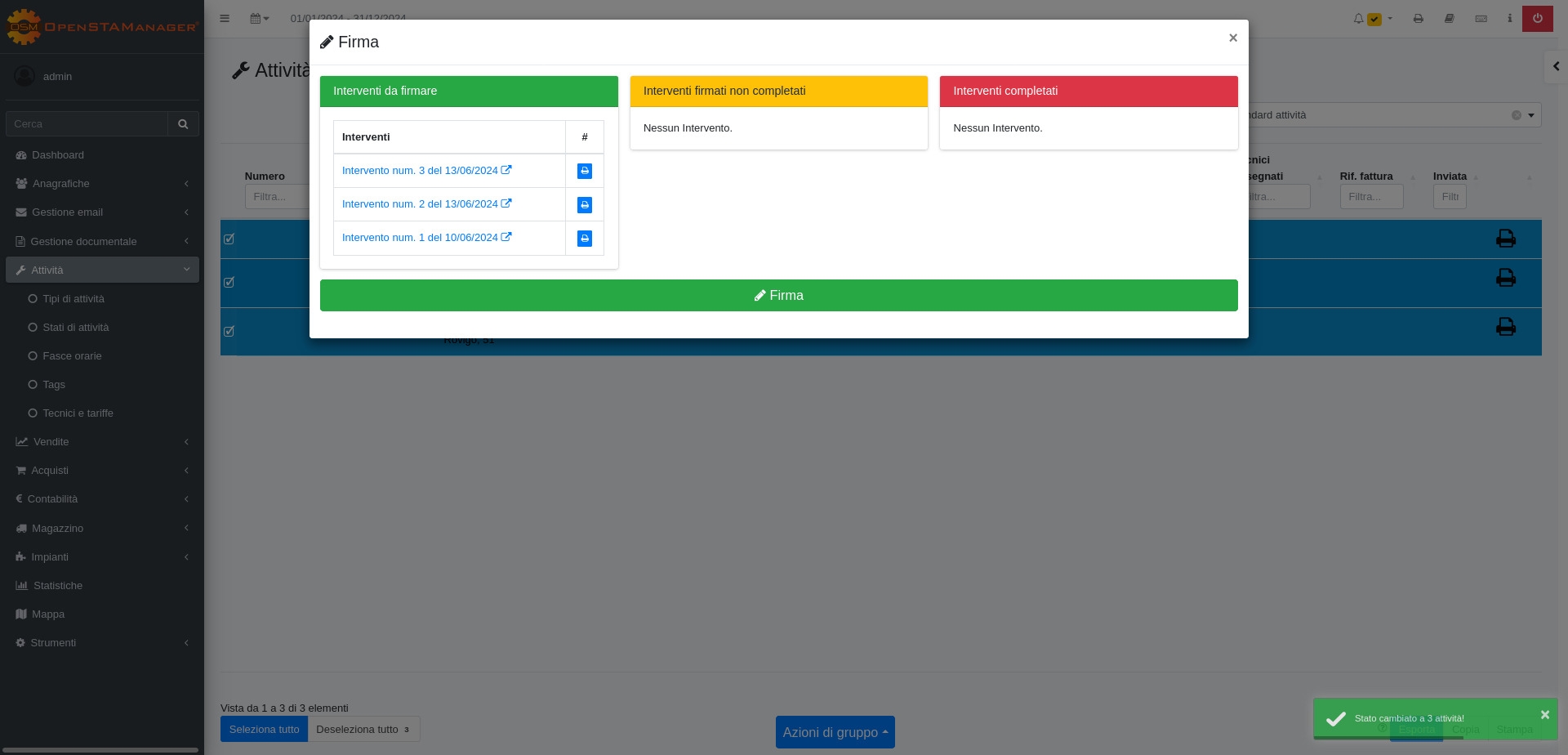Toggle the hamburger sidebar menu icon

pyautogui.click(x=225, y=18)
